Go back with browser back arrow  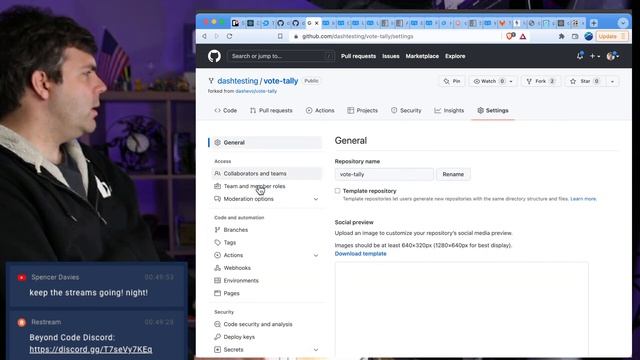point(204,36)
